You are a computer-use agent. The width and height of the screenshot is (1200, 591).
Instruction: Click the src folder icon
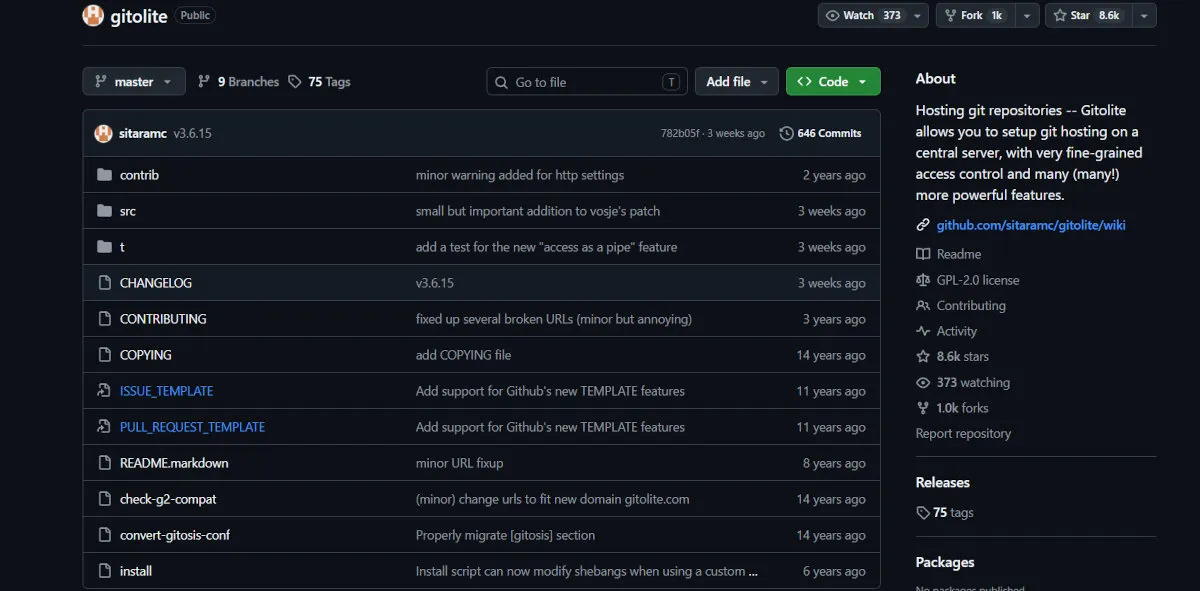104,211
